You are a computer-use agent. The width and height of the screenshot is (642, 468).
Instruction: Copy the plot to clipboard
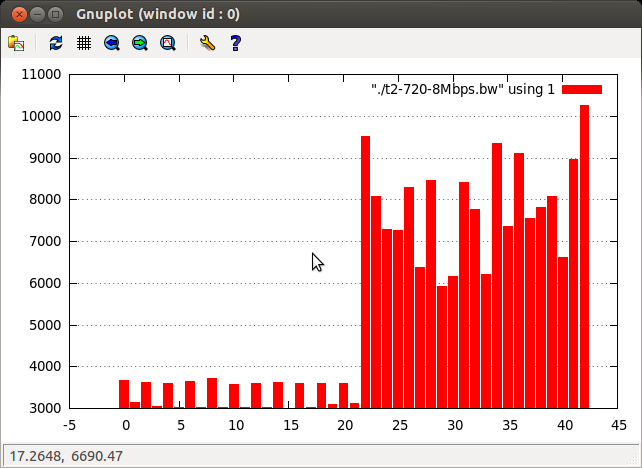(16, 43)
